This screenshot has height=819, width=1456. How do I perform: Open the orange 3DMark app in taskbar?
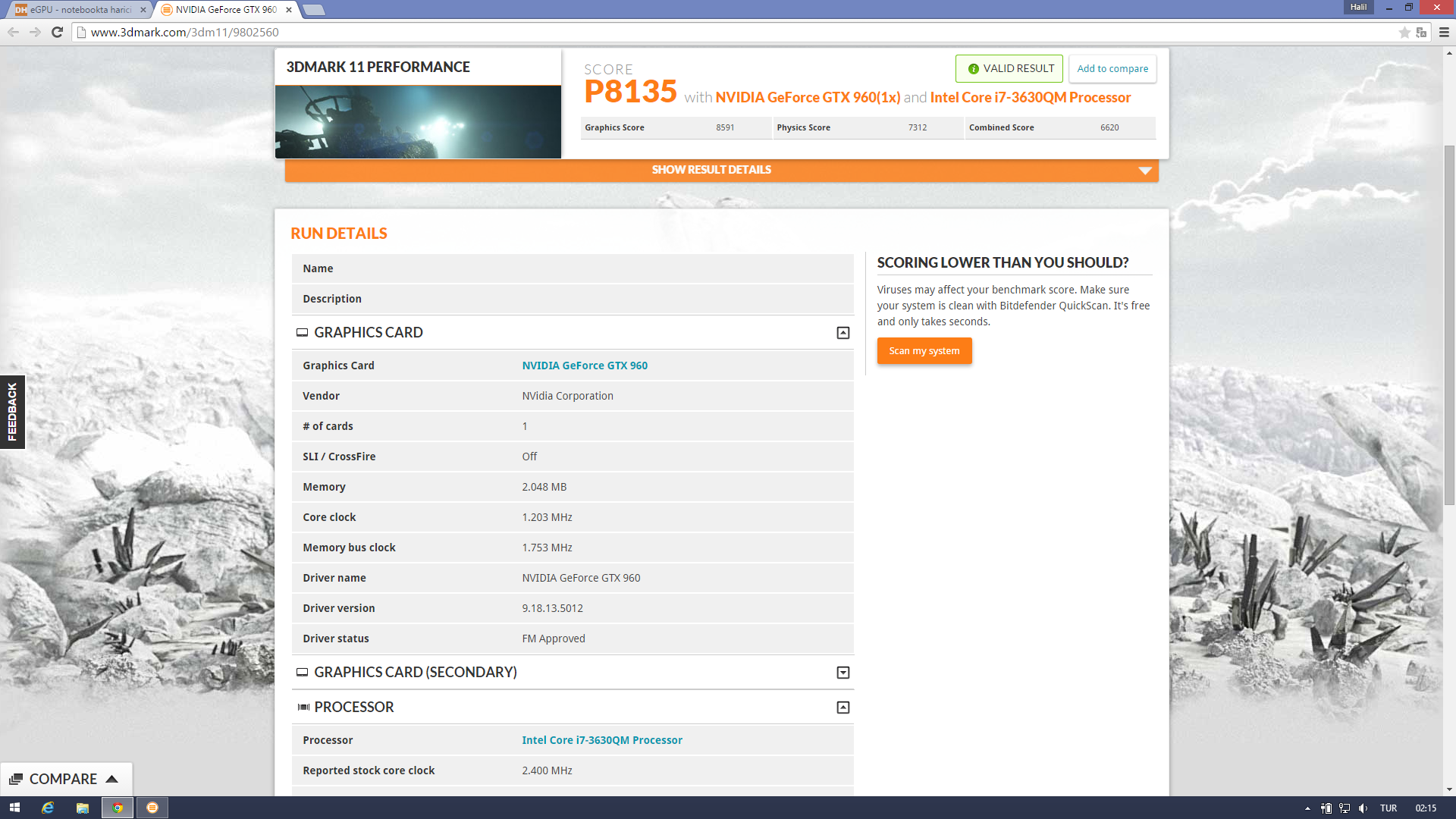(x=152, y=808)
